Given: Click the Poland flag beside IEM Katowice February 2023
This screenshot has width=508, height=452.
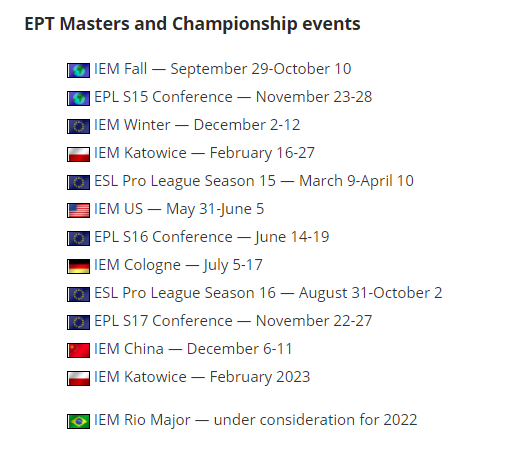Looking at the screenshot, I should click(x=78, y=378).
